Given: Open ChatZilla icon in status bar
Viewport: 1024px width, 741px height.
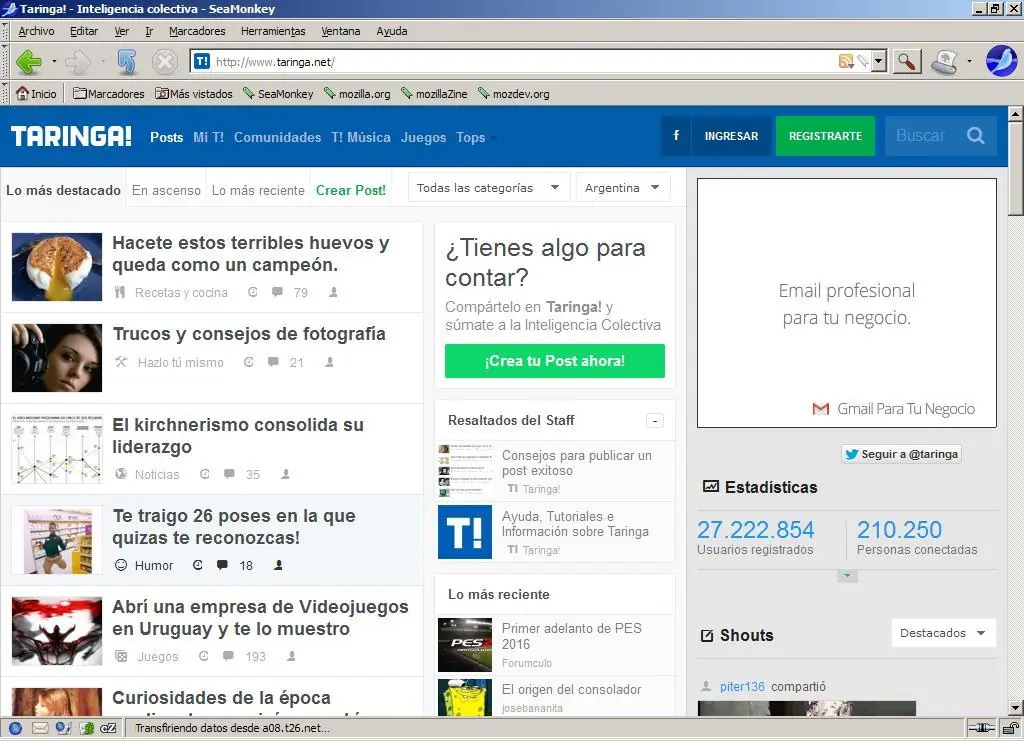Looking at the screenshot, I should [108, 728].
